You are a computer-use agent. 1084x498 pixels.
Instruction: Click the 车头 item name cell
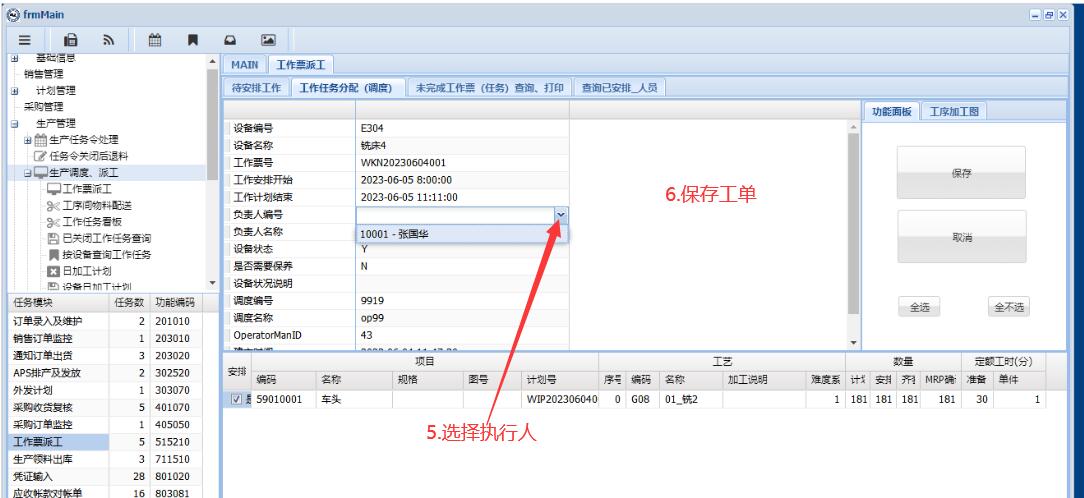pos(355,399)
